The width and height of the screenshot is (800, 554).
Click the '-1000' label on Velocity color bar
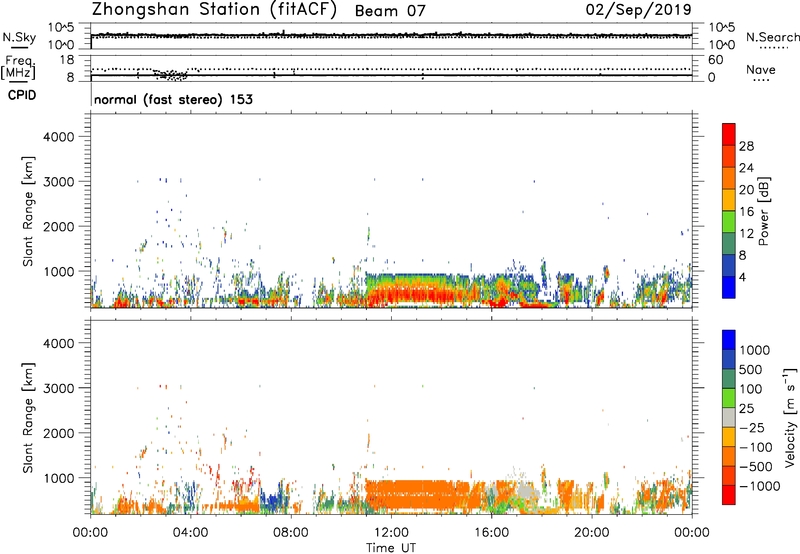pos(760,486)
